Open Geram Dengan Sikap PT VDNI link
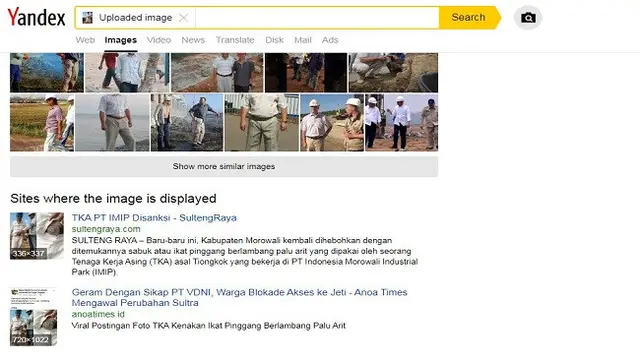The height and width of the screenshot is (360, 640). point(239,298)
